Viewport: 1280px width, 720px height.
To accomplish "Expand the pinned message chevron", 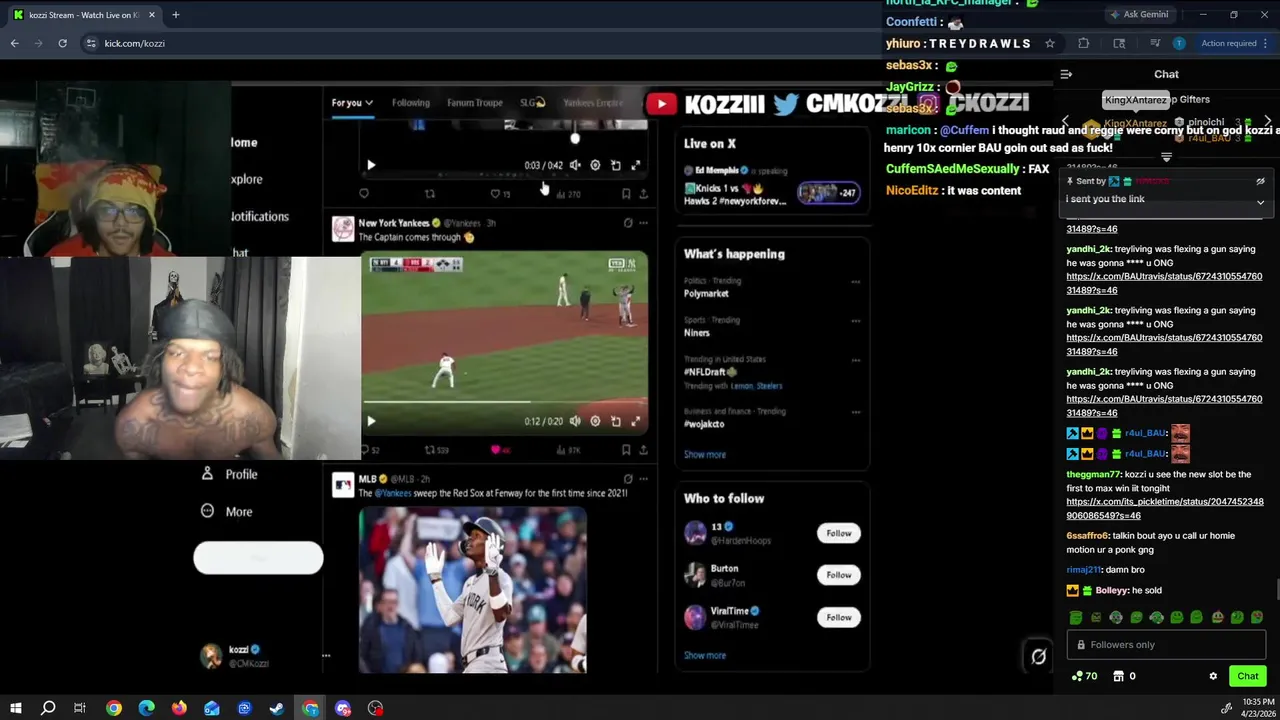I will pos(1260,202).
